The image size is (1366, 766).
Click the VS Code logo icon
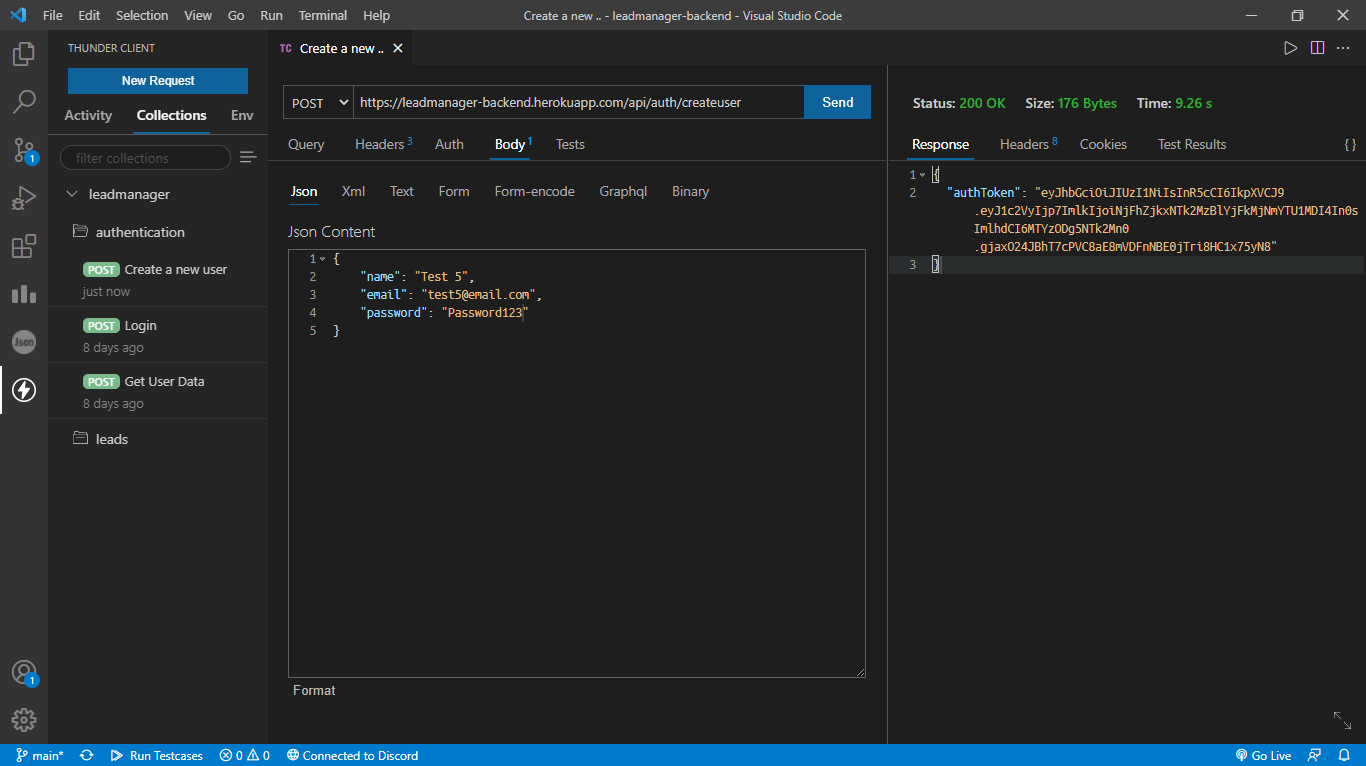pos(17,15)
